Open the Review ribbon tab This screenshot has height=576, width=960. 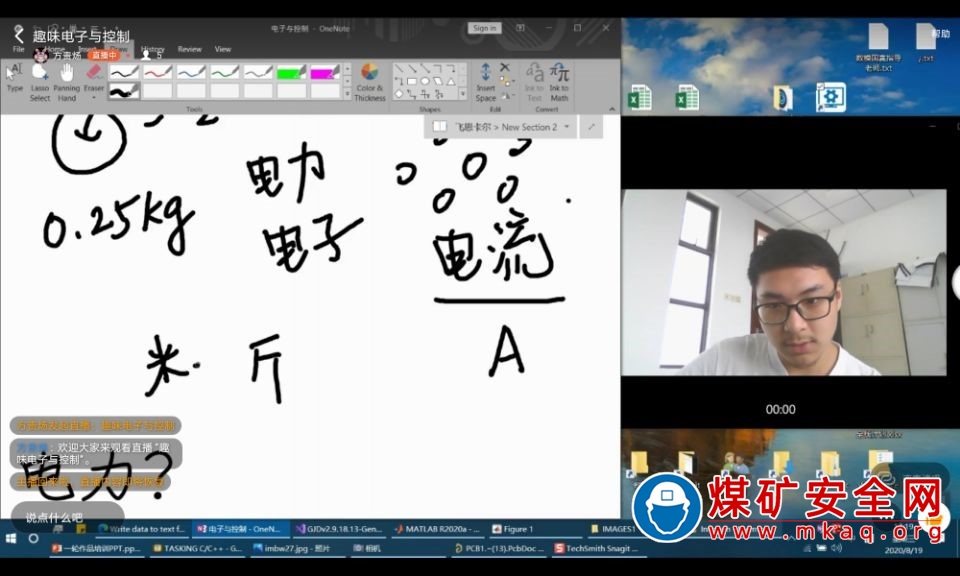pyautogui.click(x=189, y=49)
